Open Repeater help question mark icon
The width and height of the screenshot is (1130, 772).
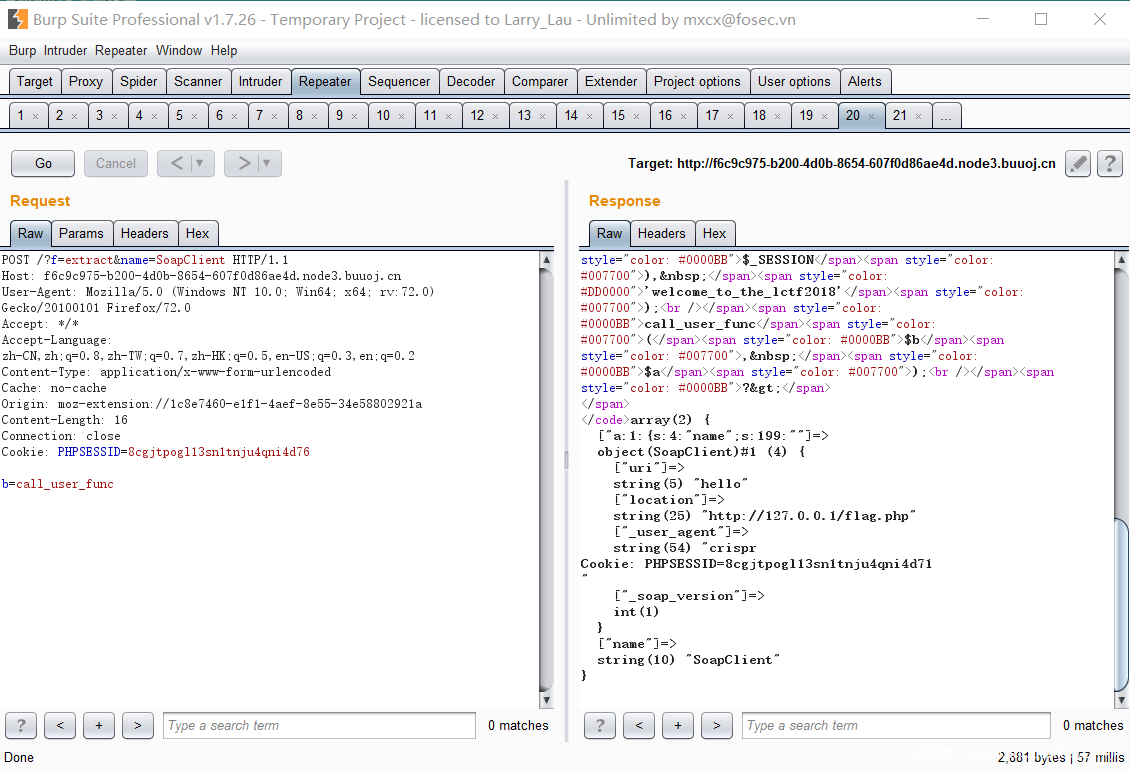[x=1110, y=164]
